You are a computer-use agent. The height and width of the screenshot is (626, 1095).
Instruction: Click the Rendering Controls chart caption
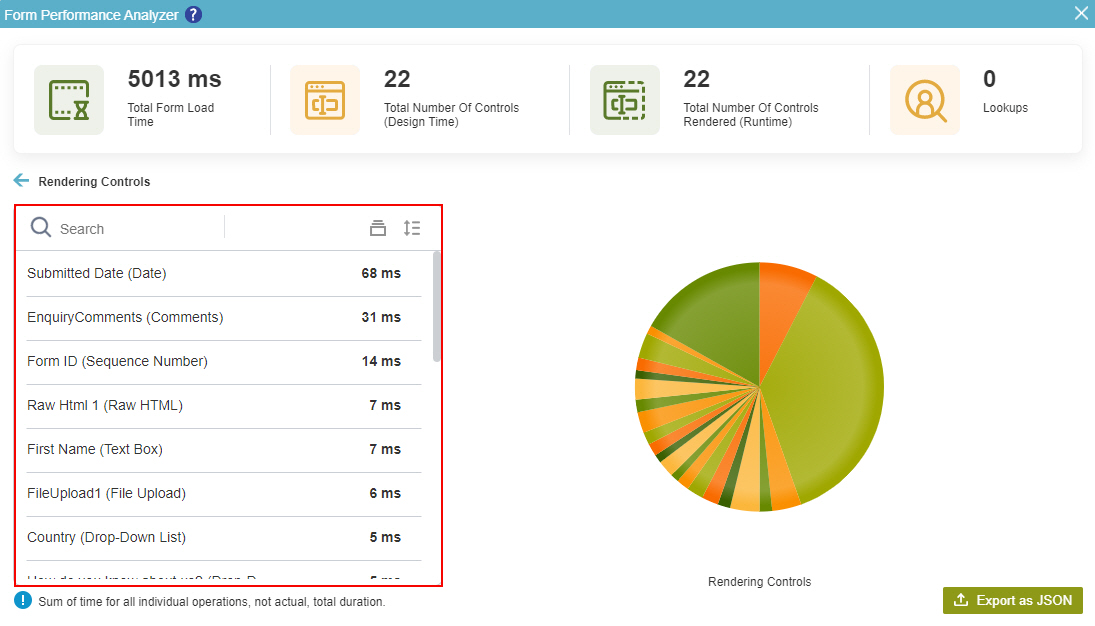tap(760, 582)
